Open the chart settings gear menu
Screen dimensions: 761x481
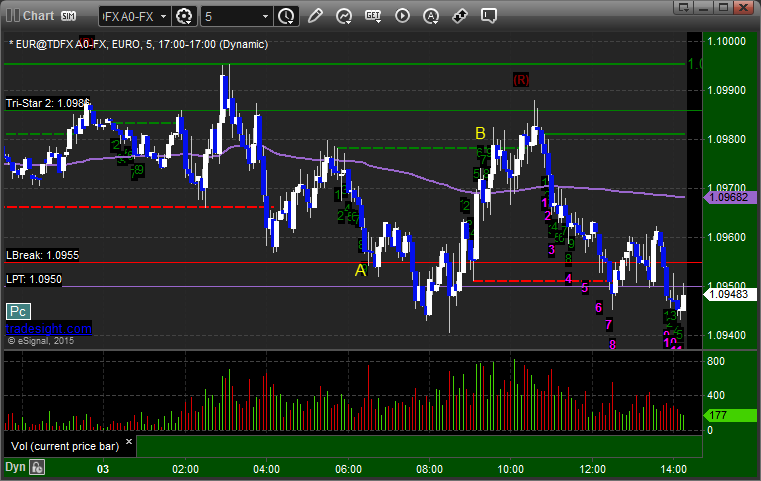(x=184, y=17)
